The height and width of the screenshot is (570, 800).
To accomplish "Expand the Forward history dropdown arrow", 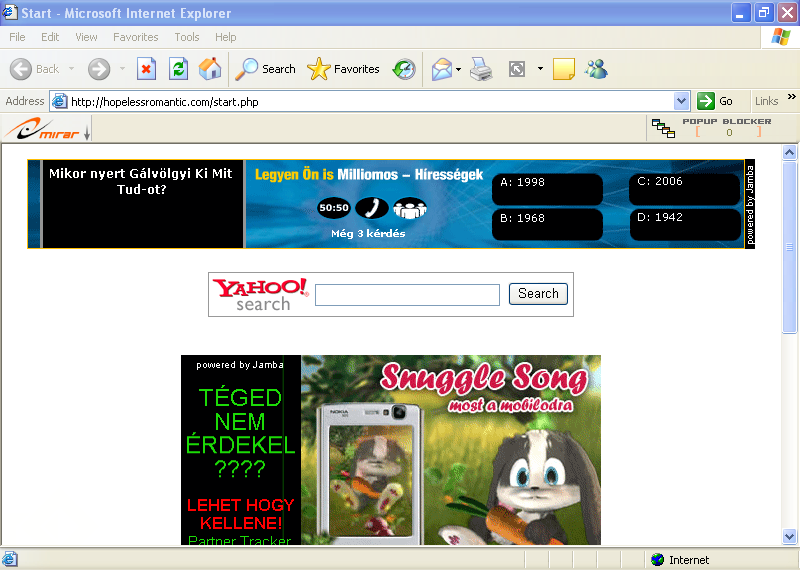I will point(122,69).
